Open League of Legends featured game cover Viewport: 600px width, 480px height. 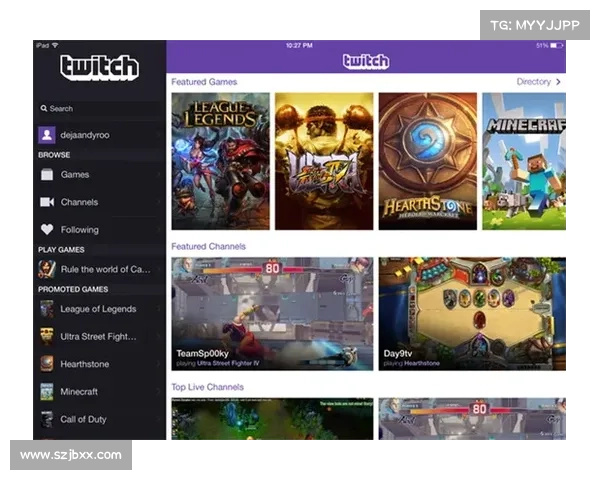click(220, 161)
